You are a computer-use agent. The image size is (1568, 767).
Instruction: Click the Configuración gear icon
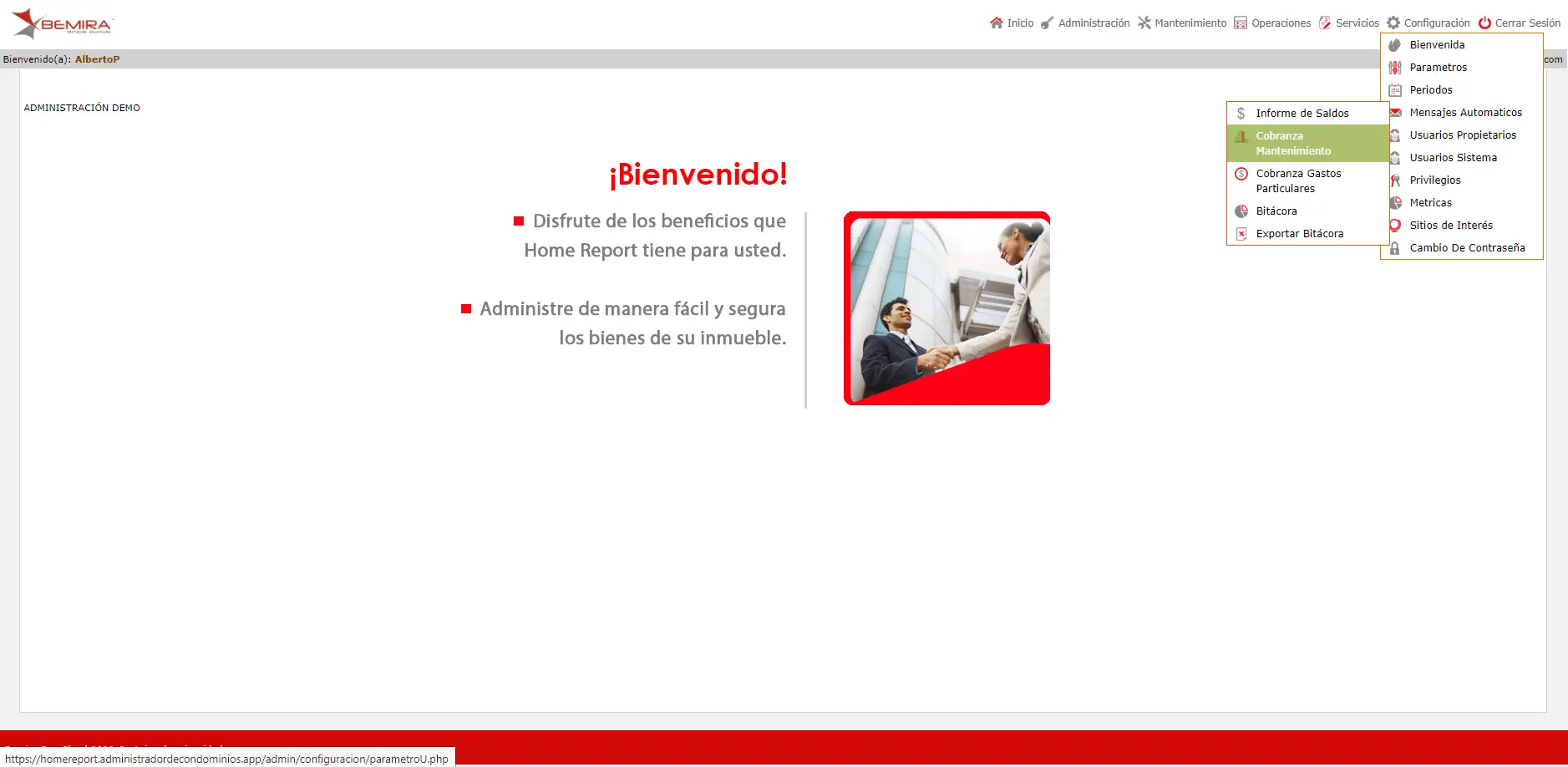tap(1393, 23)
